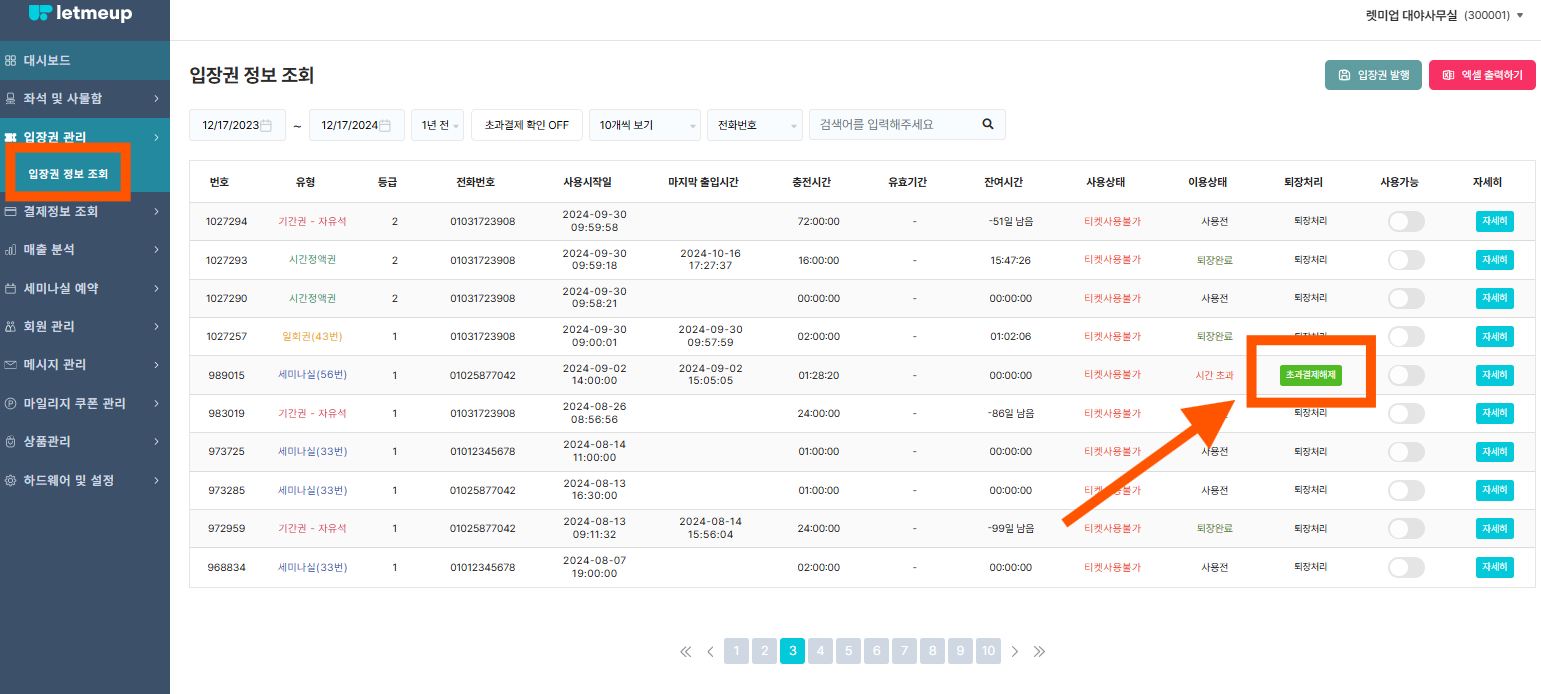
Task: Click the search keyword input field
Action: point(892,125)
